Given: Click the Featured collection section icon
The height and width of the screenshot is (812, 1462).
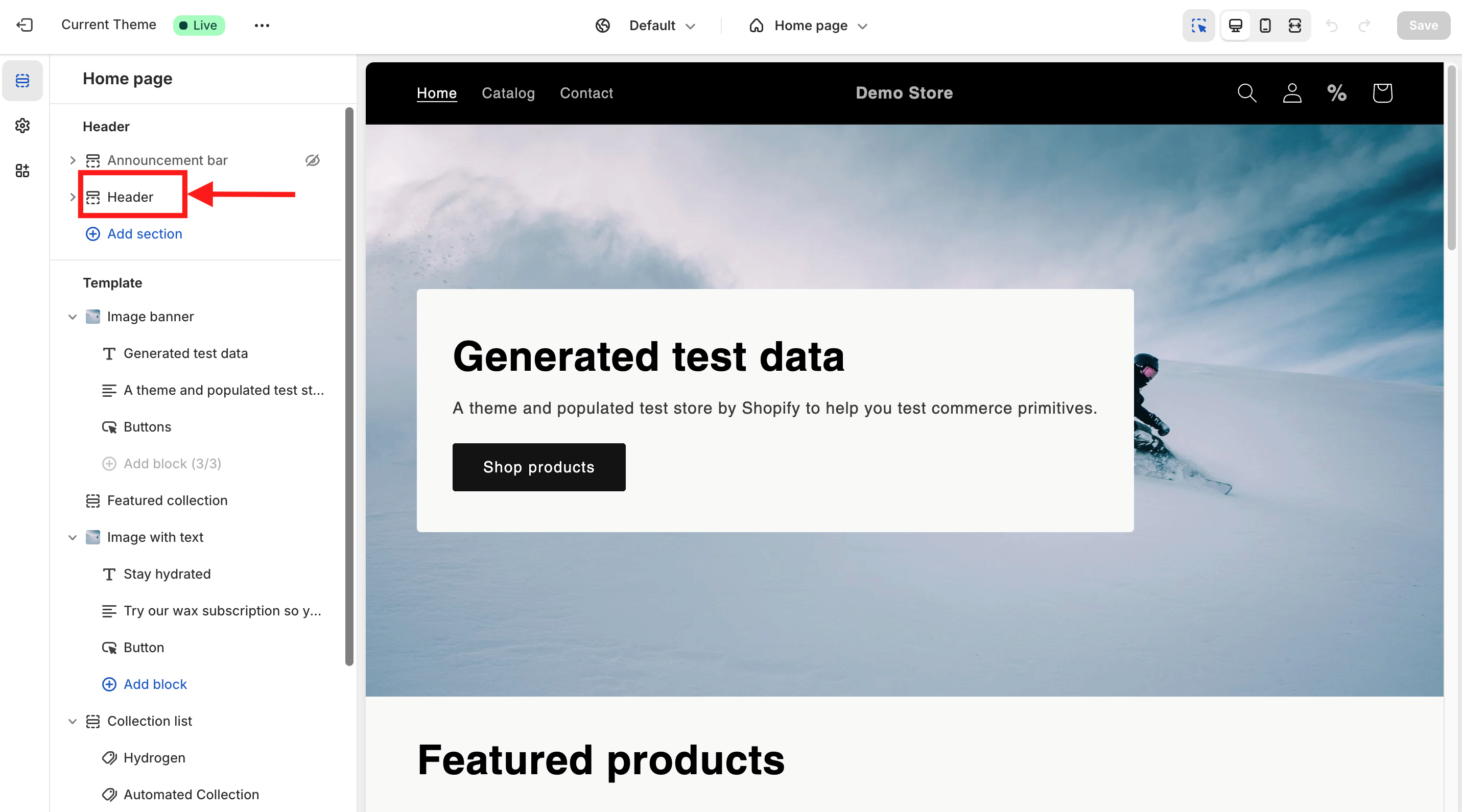Looking at the screenshot, I should pos(93,500).
